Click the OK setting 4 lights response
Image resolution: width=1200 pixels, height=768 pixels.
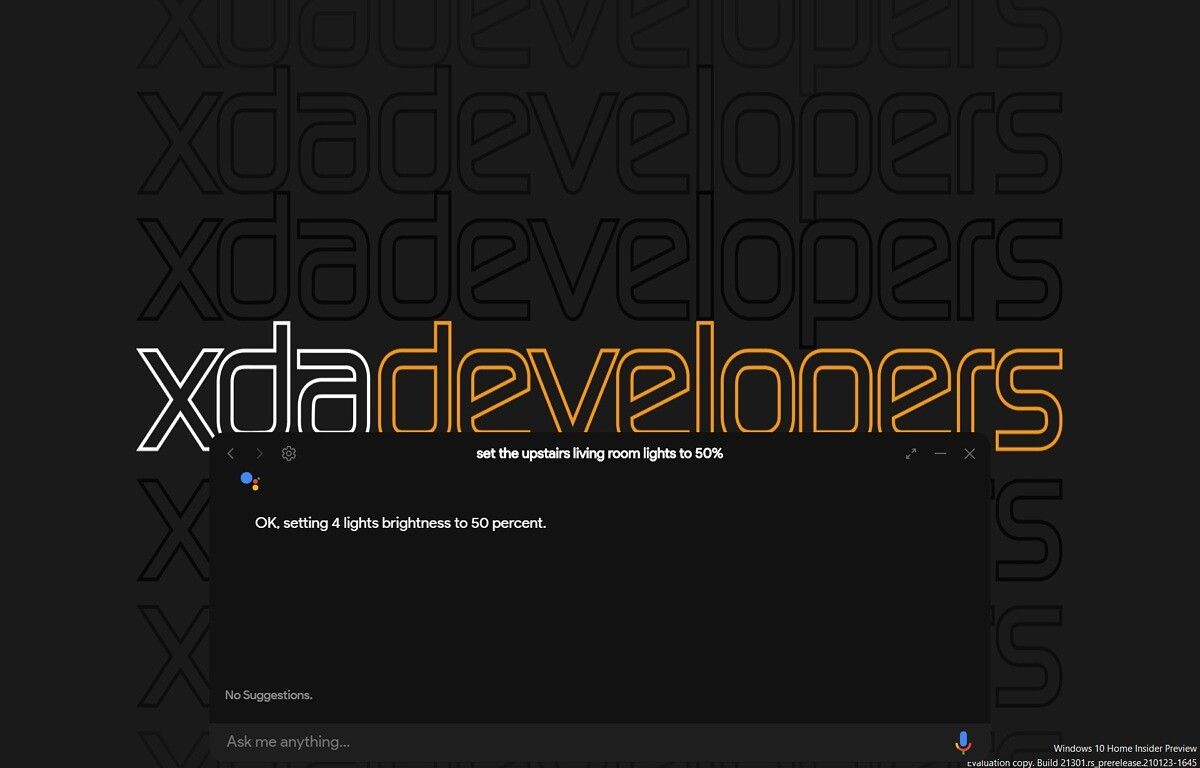click(x=400, y=522)
